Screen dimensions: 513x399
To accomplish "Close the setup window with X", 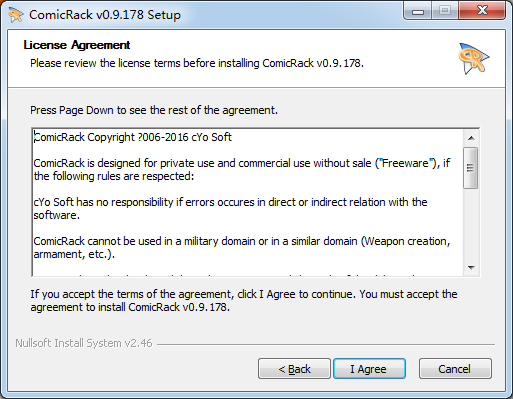I will [x=482, y=11].
